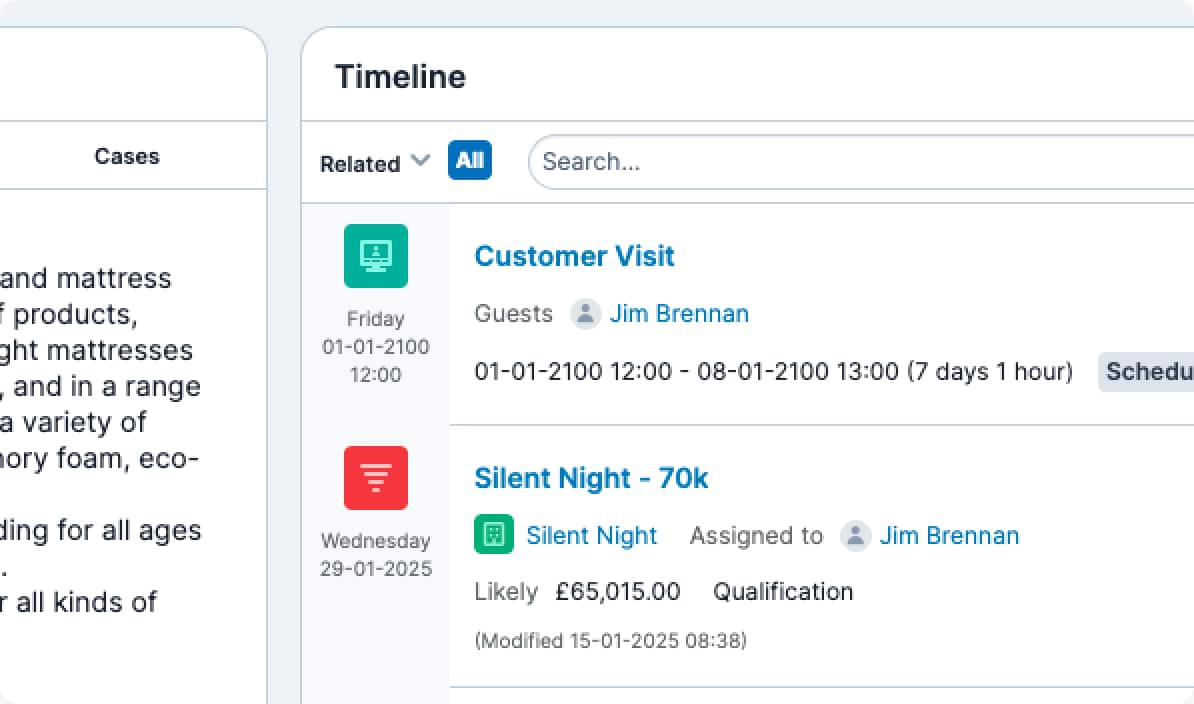Screen dimensions: 1194x704
Task: Open the Silent Night - 70k opportunity
Action: (591, 478)
